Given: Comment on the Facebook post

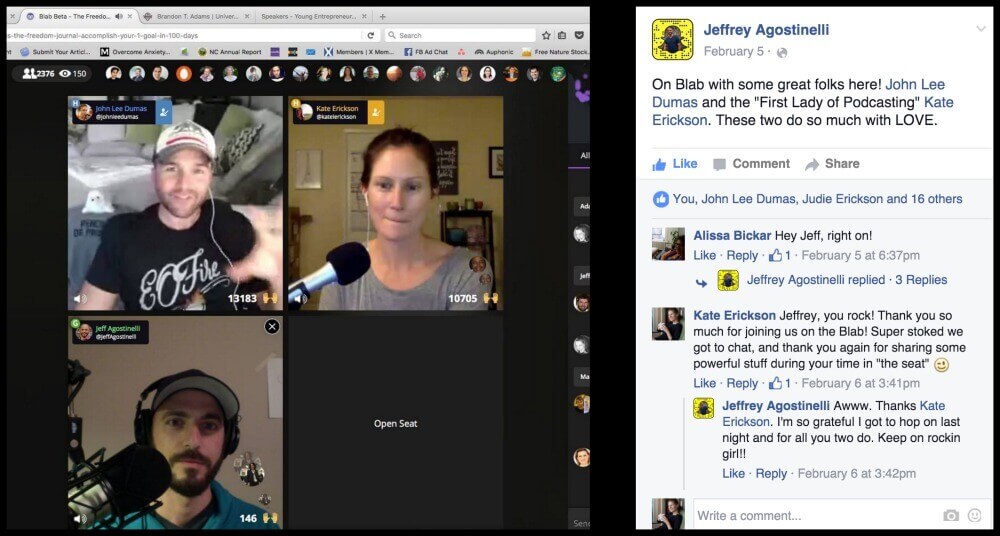Looking at the screenshot, I should point(751,164).
